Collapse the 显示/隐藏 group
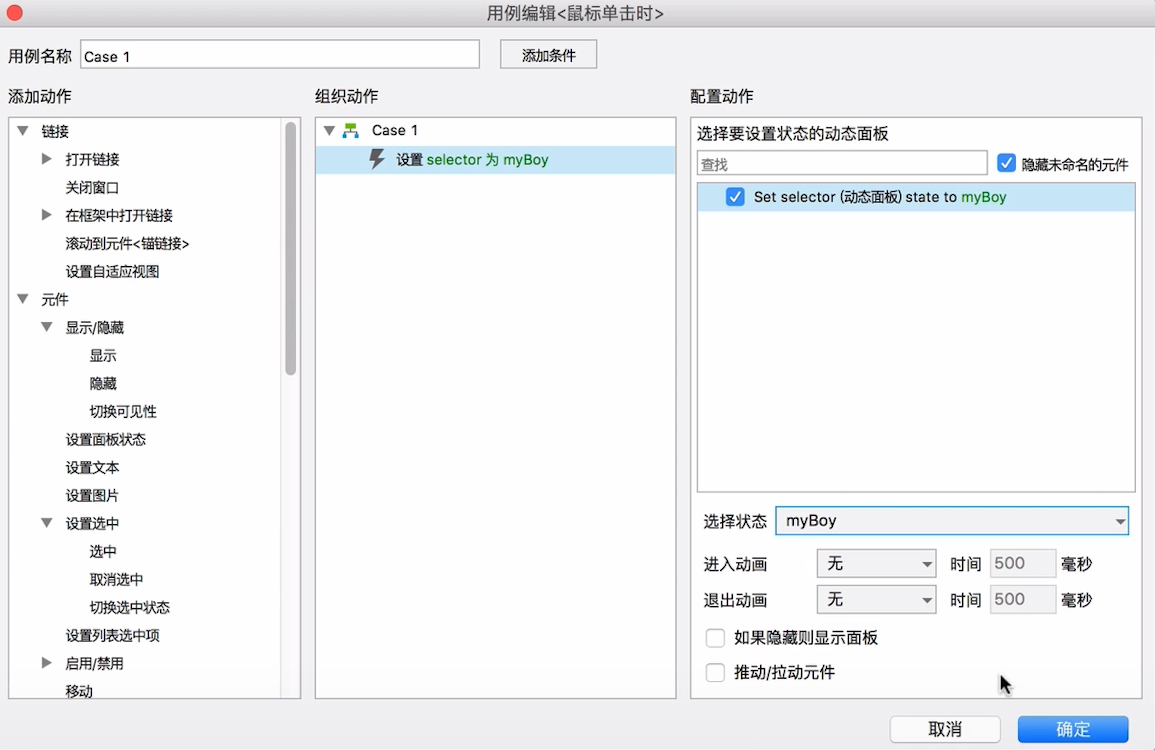 46,327
